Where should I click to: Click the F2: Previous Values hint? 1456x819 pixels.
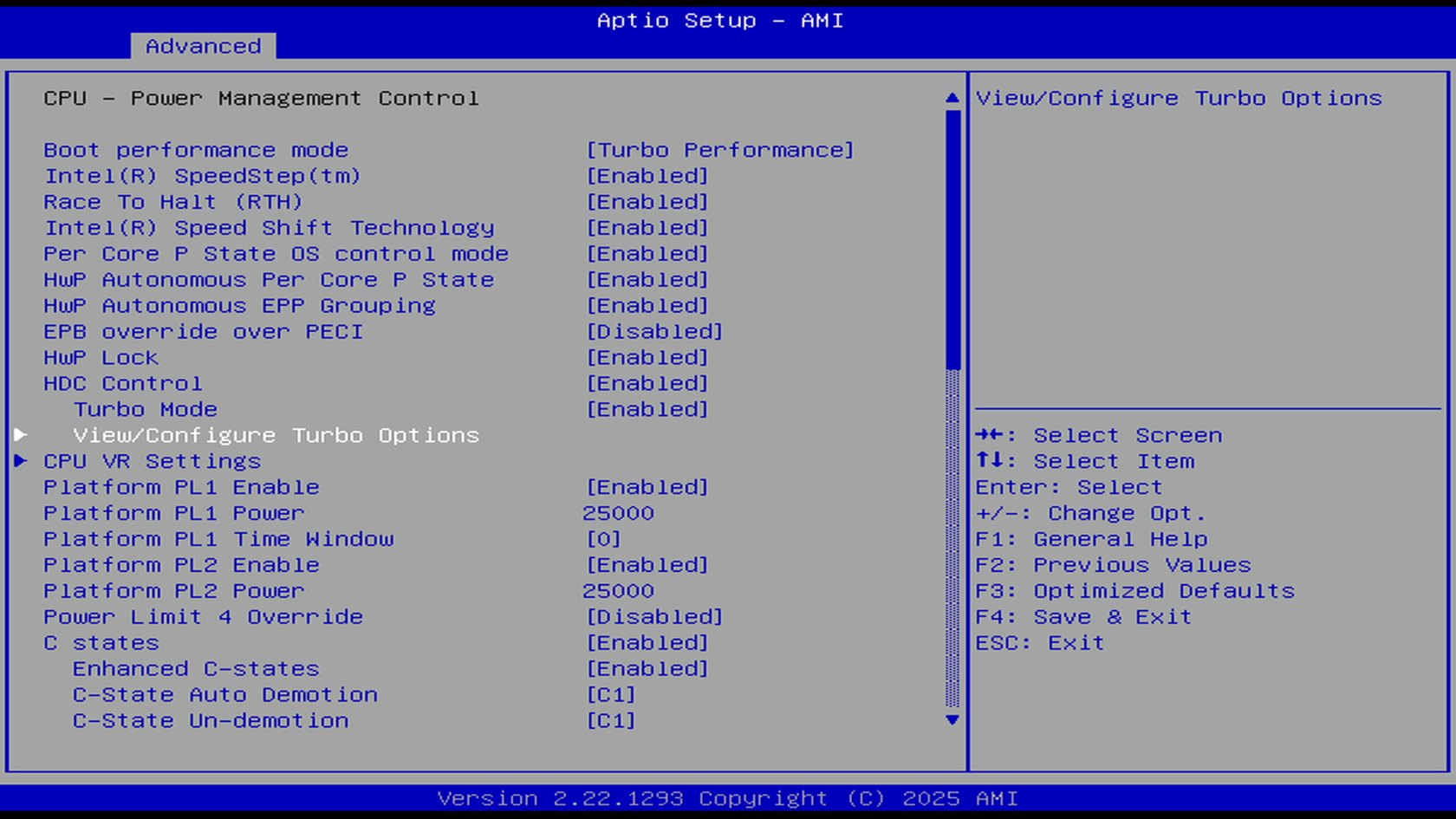(x=1113, y=565)
